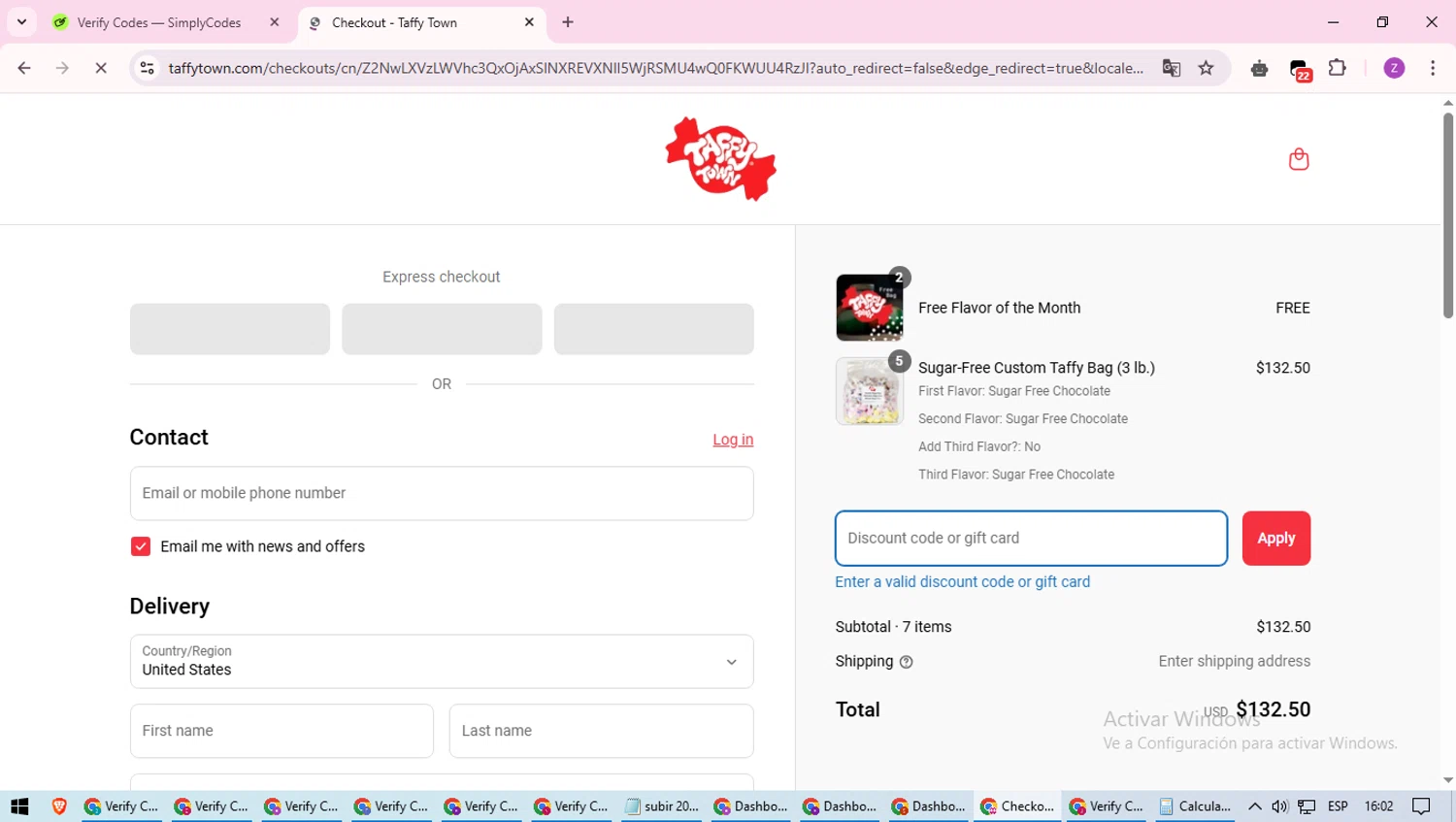Focus the Discount code or gift card field
The image size is (1456, 822).
[x=1031, y=539]
